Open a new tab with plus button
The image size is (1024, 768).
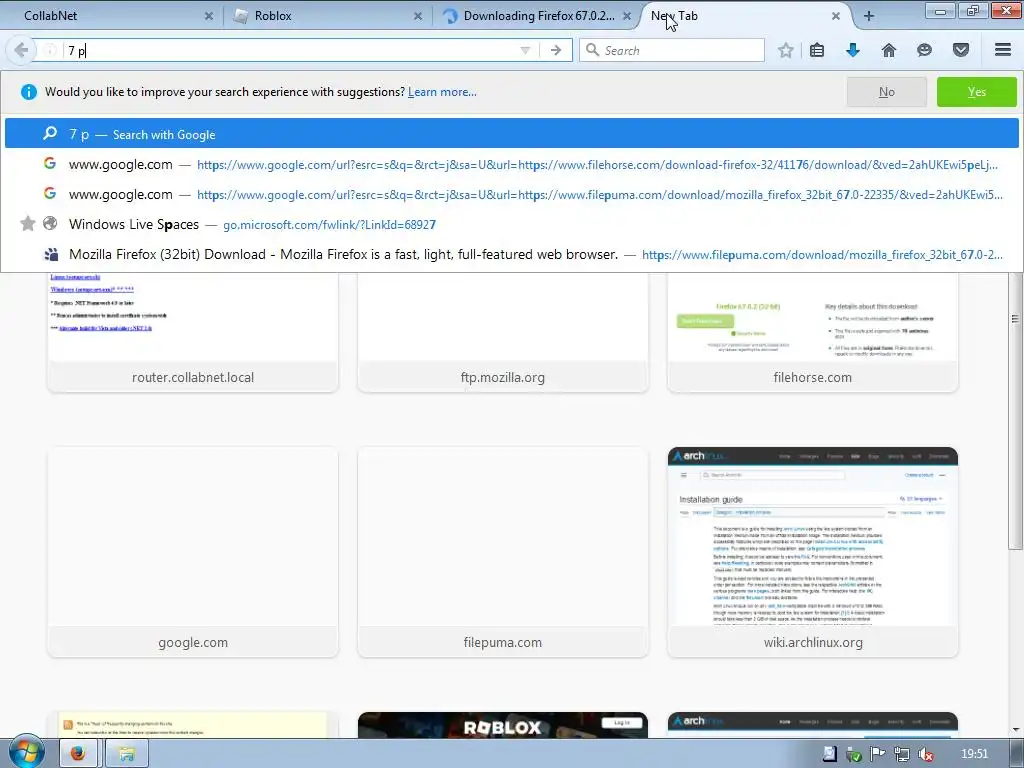point(869,16)
